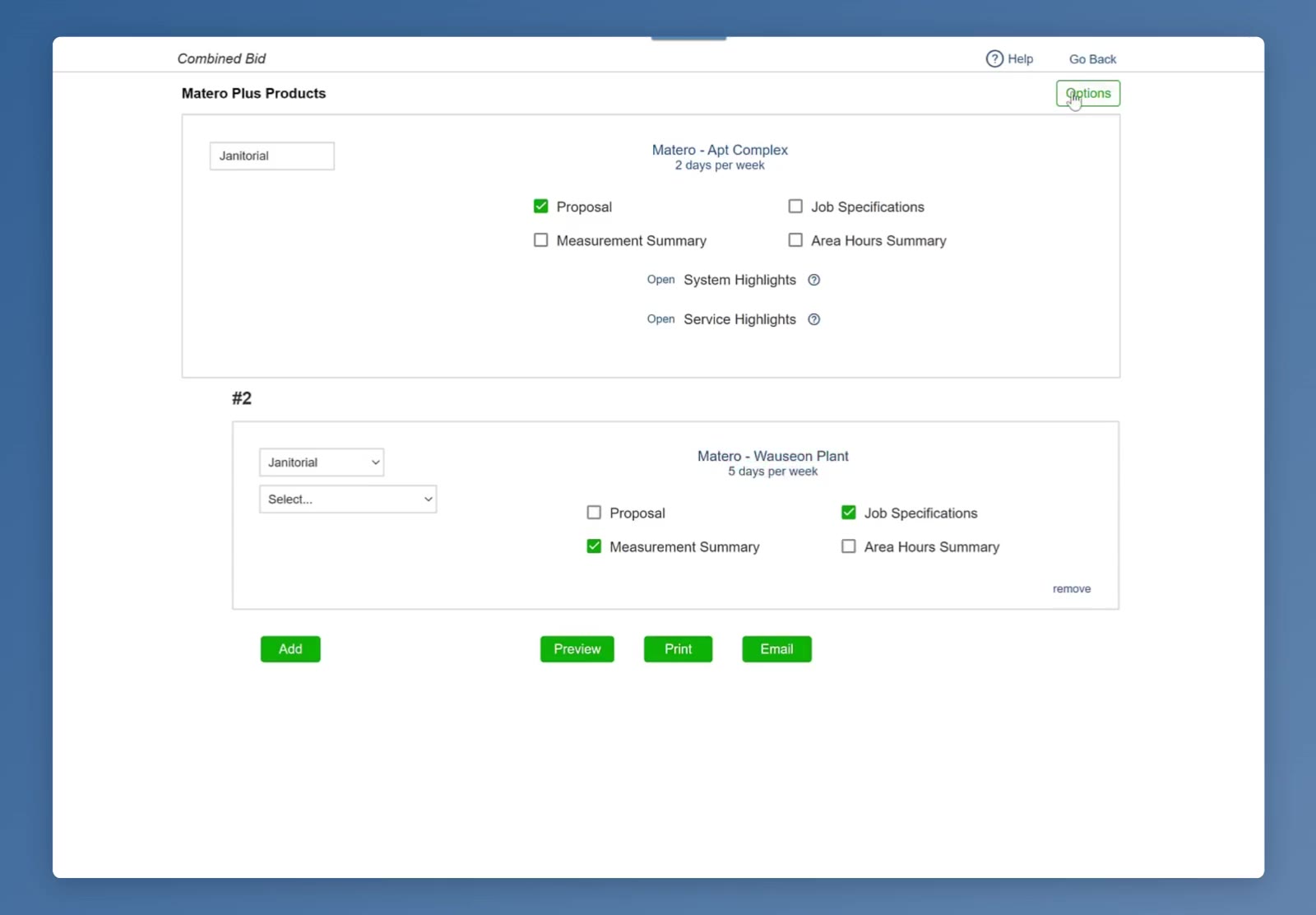
Task: Check Proposal for Wauseon Plant
Action: 594,513
